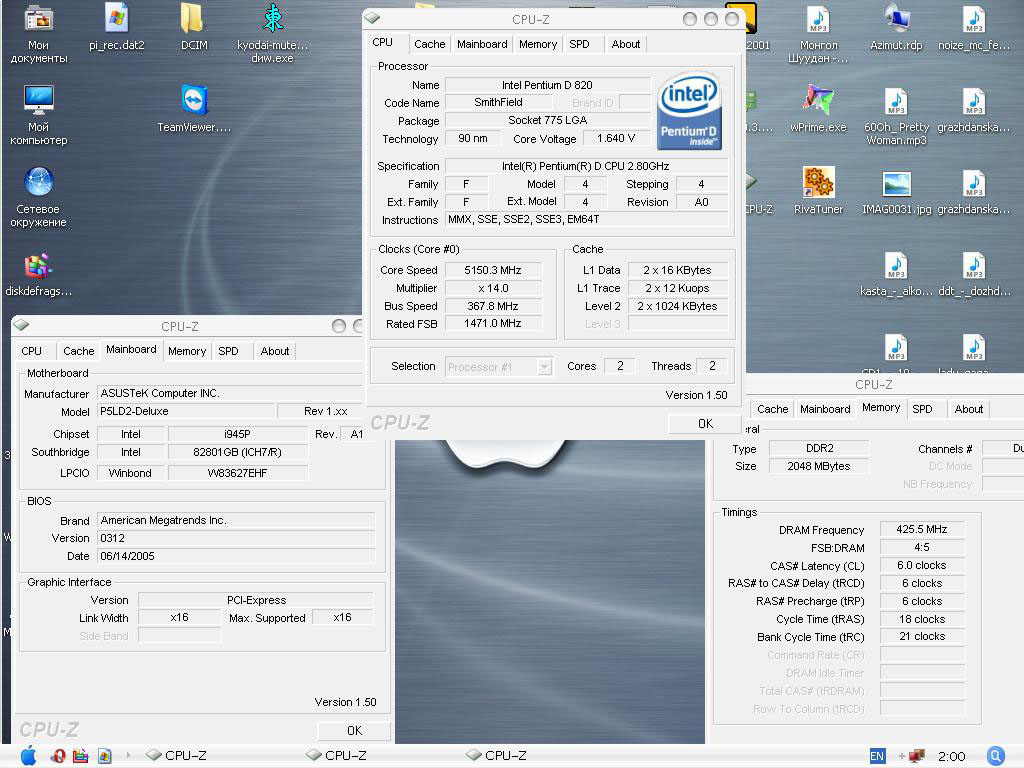The width and height of the screenshot is (1024, 768).
Task: Open the noize_mc_fe mp3 file icon
Action: pyautogui.click(x=974, y=27)
